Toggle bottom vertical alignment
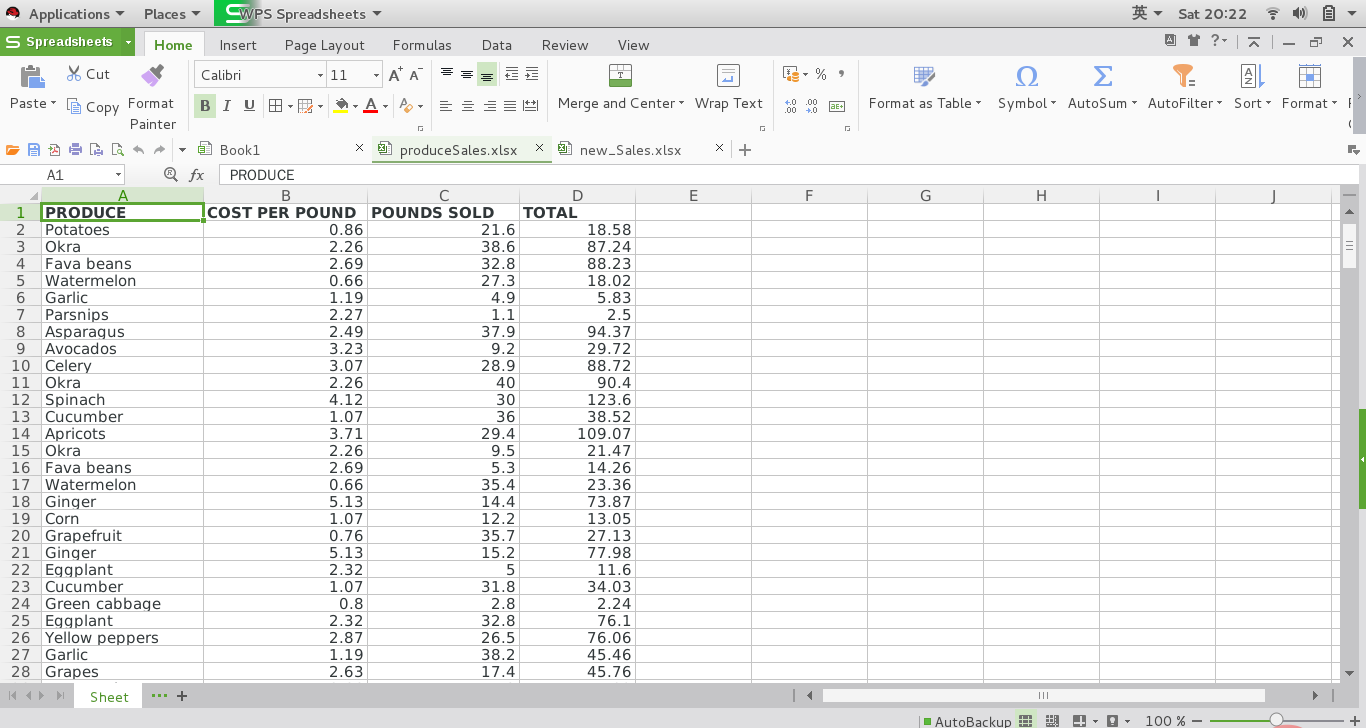This screenshot has width=1366, height=728. pyautogui.click(x=487, y=75)
